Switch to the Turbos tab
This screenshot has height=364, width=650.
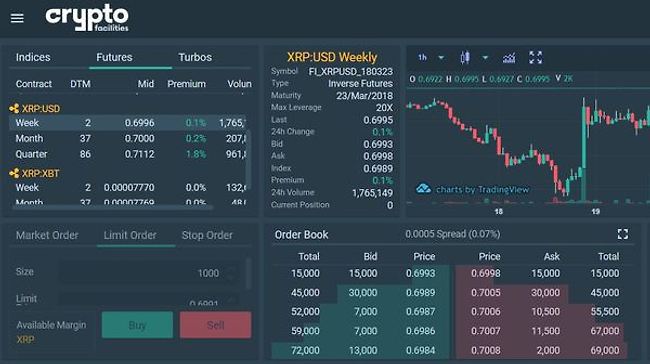(x=195, y=57)
